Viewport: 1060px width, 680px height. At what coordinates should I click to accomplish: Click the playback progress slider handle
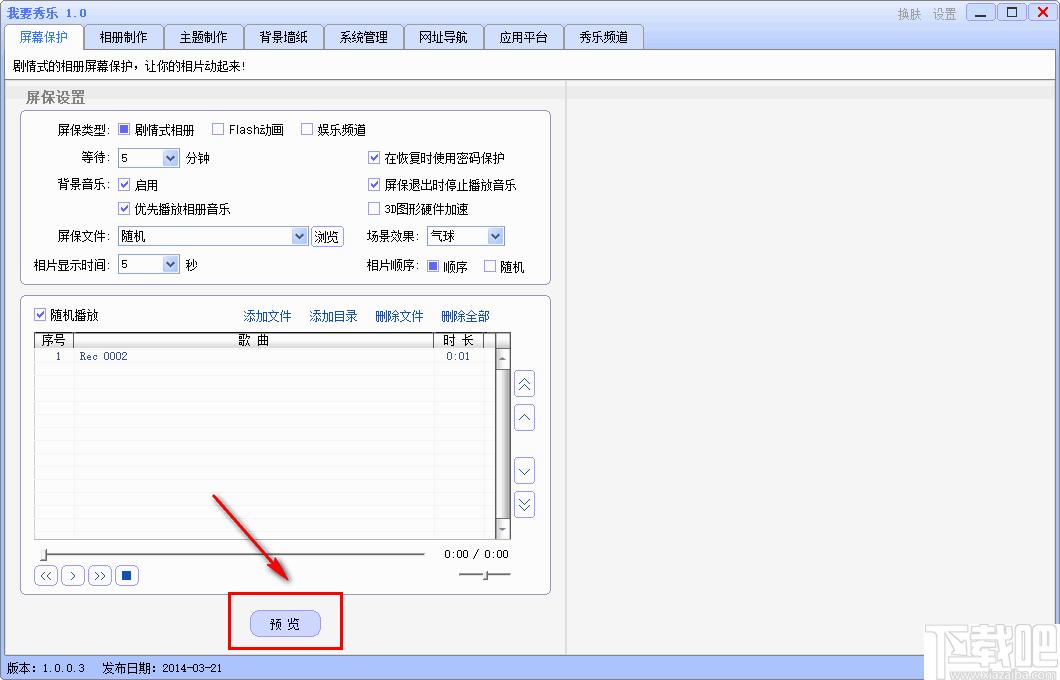tap(44, 554)
